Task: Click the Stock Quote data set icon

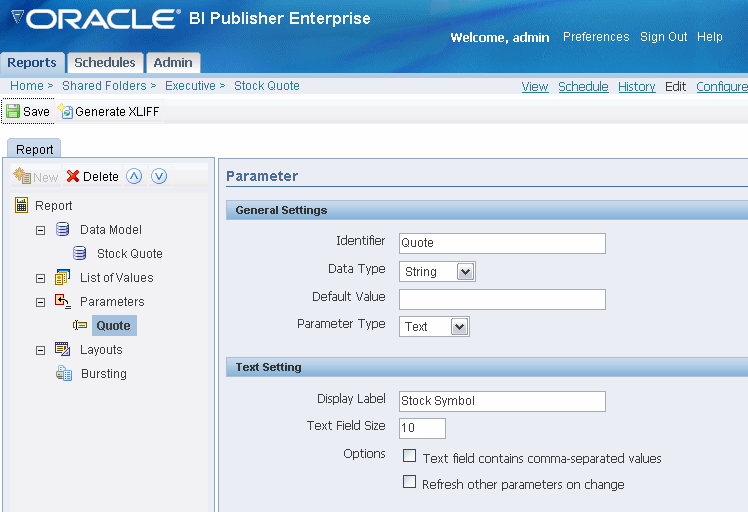Action: (x=80, y=253)
